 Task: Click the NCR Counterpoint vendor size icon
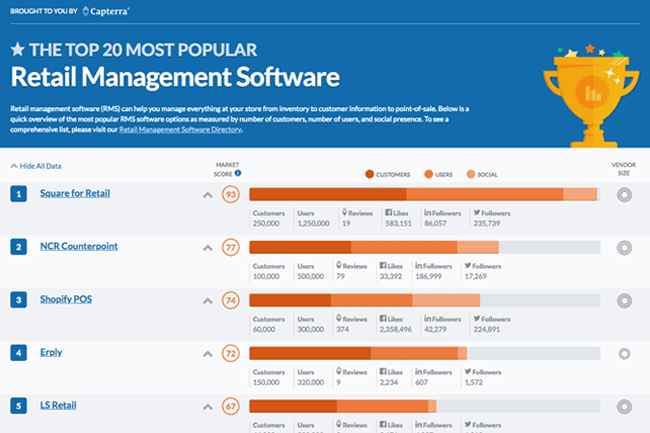point(624,248)
